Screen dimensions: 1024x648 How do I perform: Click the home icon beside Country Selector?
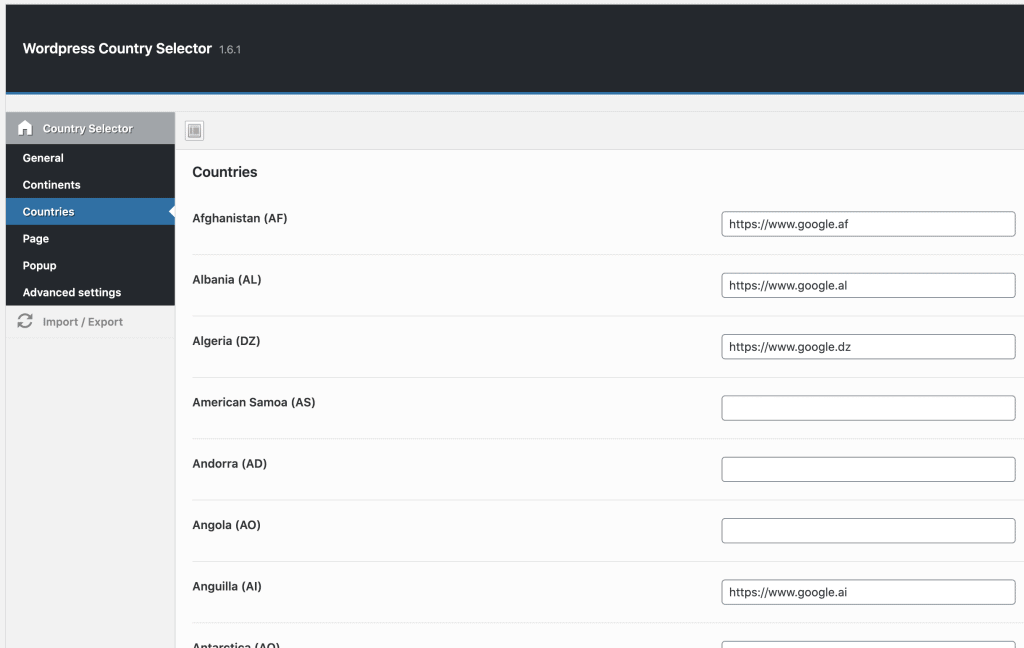pos(25,128)
